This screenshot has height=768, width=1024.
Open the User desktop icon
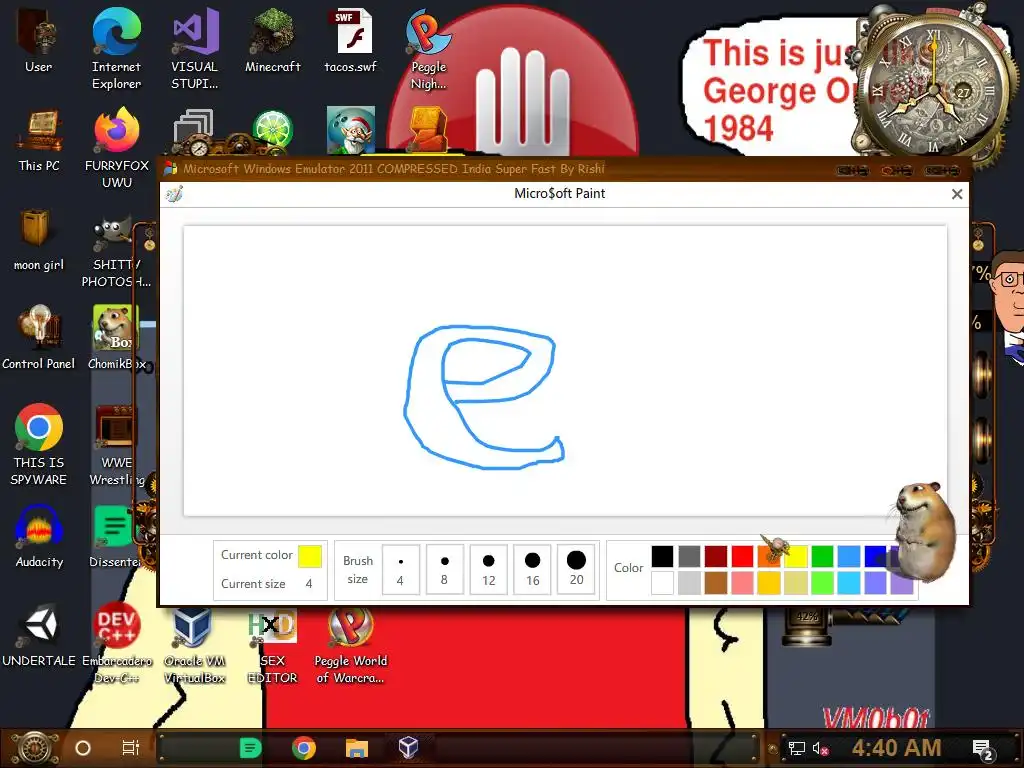[39, 39]
